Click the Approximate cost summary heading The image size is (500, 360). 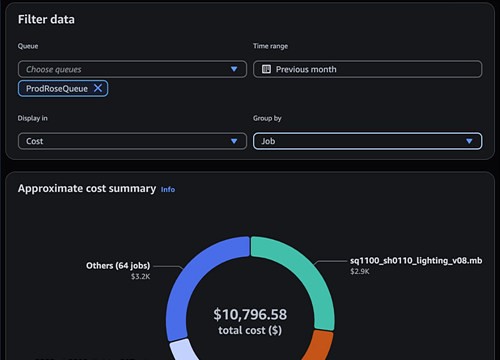coord(87,189)
